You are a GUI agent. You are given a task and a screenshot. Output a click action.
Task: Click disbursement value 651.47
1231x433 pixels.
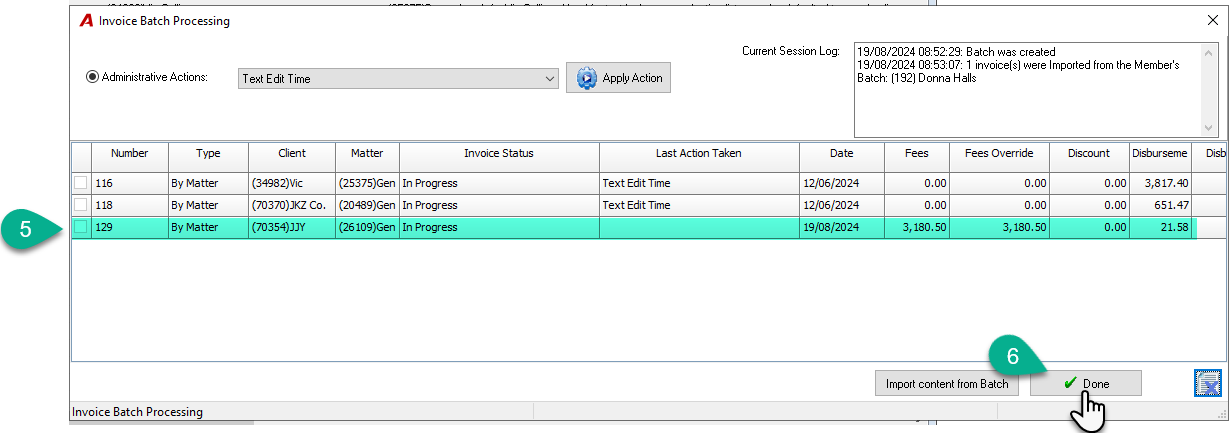tap(1161, 205)
